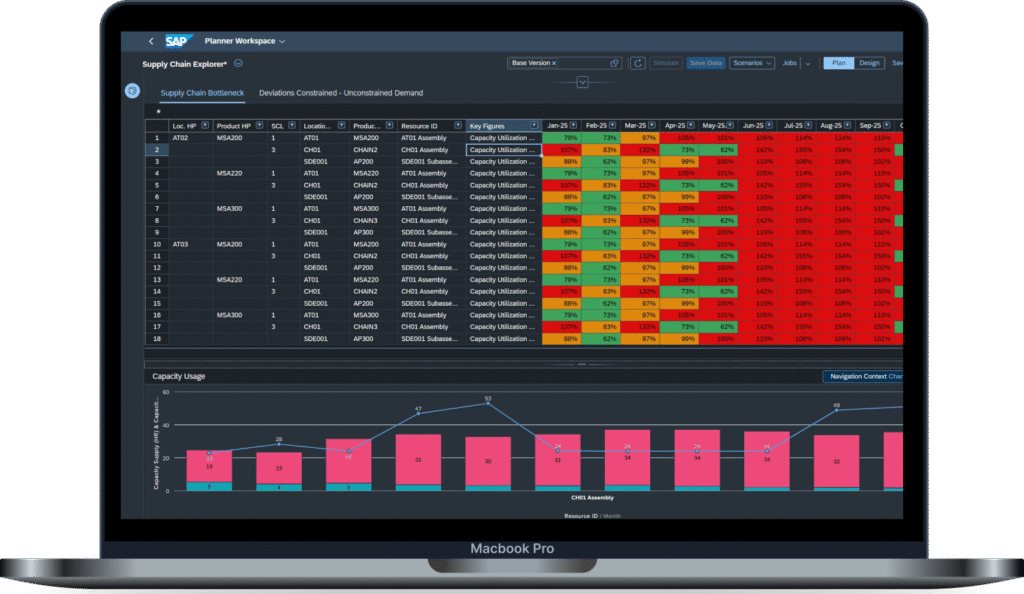This screenshot has width=1024, height=594.
Task: Remove the Base Version token
Action: point(554,63)
